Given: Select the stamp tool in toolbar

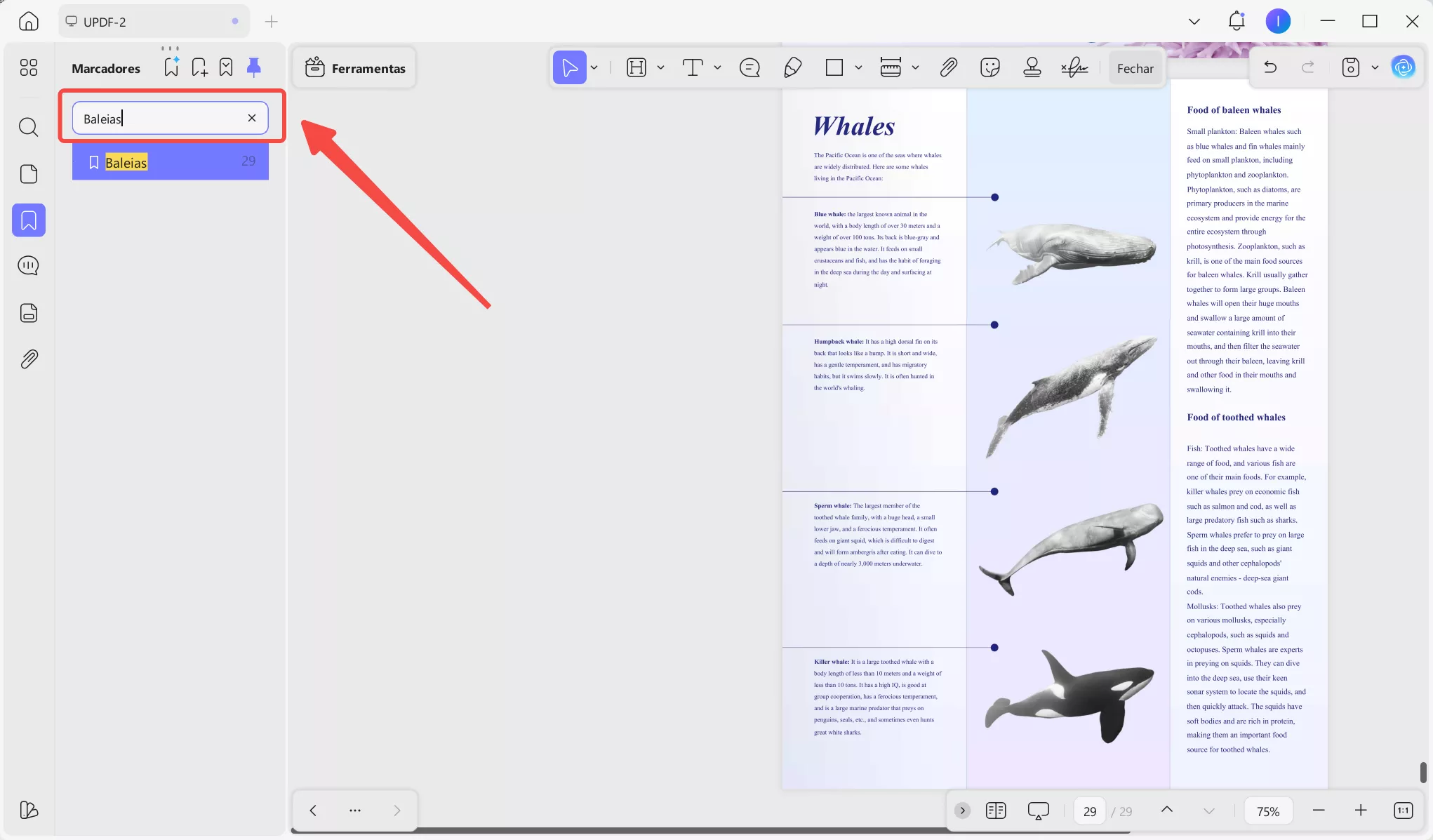Looking at the screenshot, I should (x=1032, y=67).
